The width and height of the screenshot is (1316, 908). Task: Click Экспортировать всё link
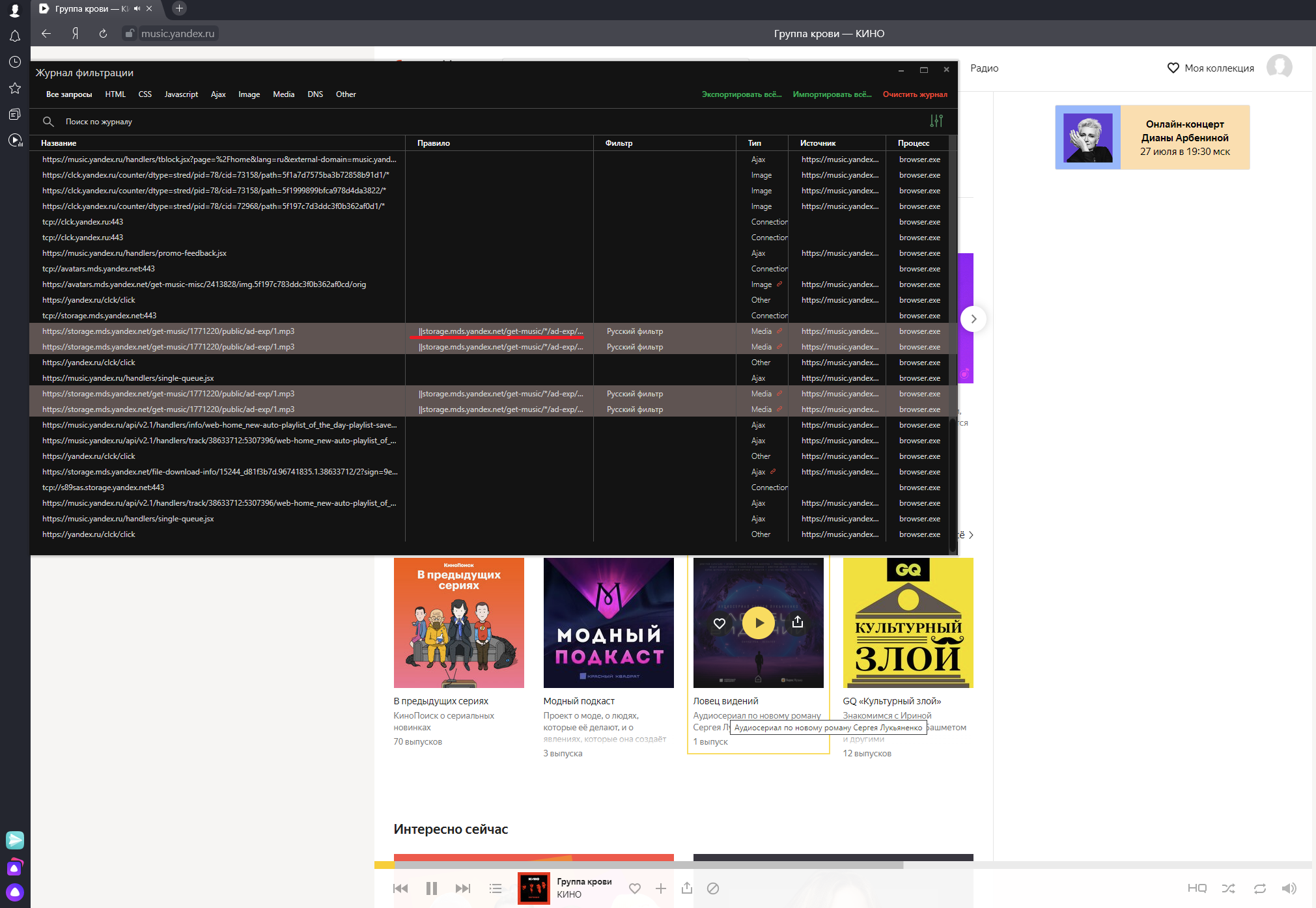click(741, 94)
